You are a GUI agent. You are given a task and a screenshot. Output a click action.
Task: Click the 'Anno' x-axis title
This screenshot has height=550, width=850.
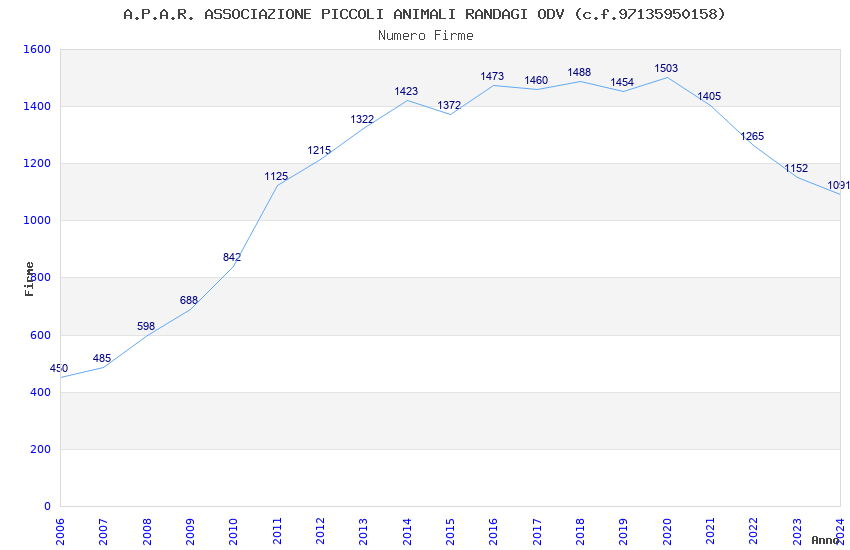coord(825,540)
